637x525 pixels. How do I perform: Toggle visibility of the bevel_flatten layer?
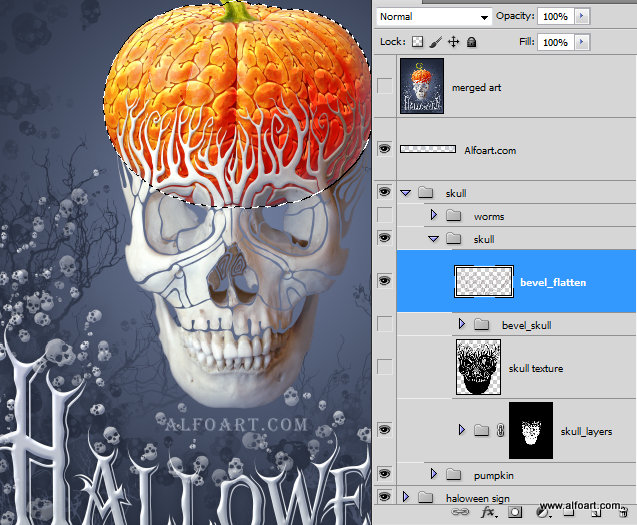385,282
